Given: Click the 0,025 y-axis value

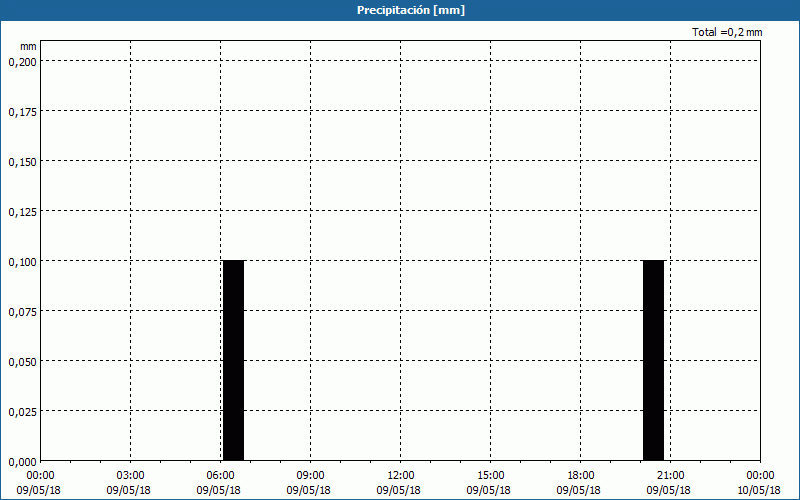Looking at the screenshot, I should [x=22, y=412].
